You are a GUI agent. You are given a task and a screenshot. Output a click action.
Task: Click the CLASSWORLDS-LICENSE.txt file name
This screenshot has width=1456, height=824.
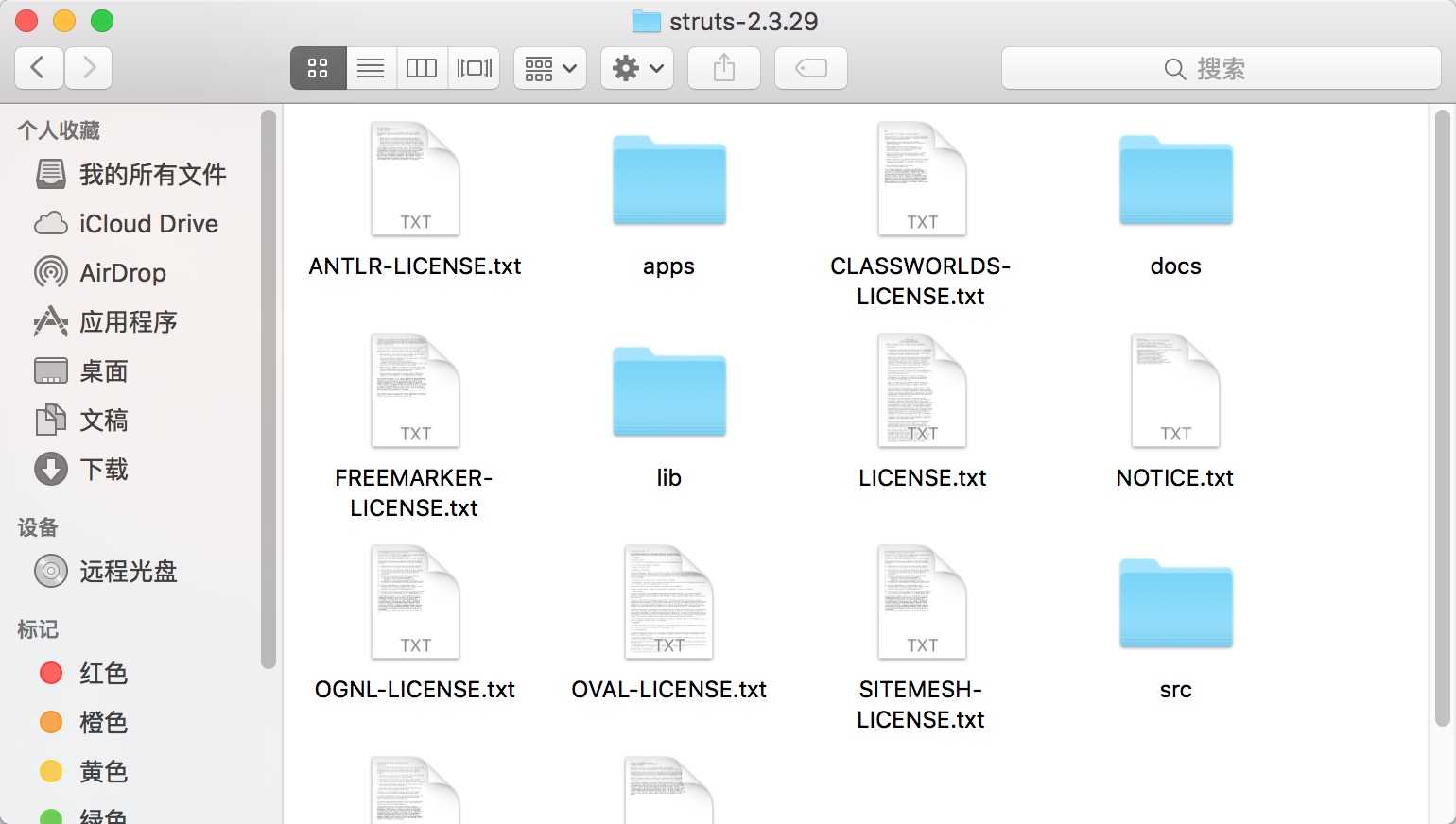(x=921, y=281)
